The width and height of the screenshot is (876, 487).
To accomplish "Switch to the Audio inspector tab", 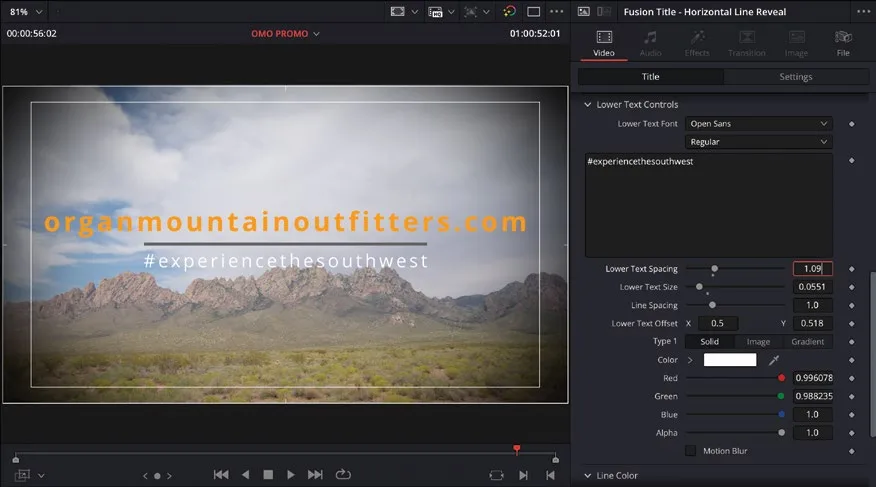I will click(650, 44).
